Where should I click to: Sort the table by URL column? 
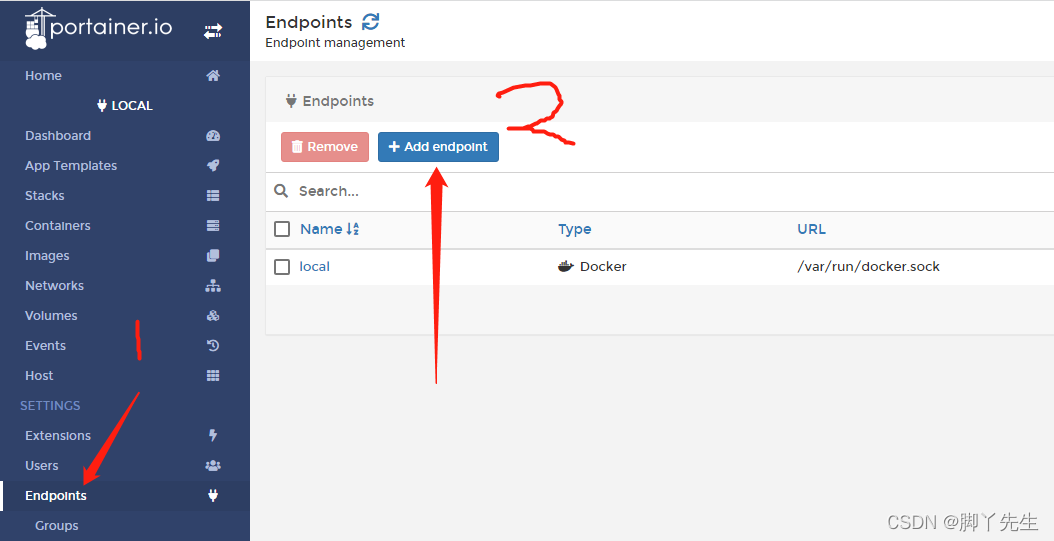coord(811,229)
